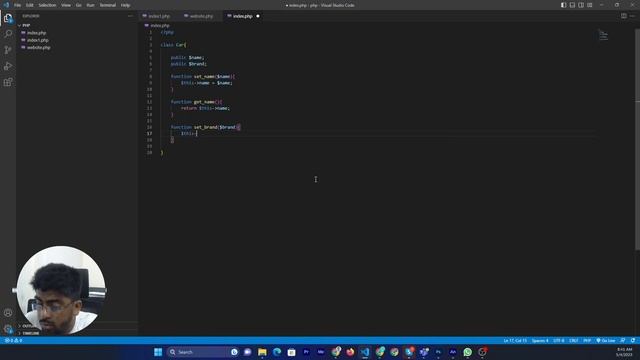The image size is (640, 360).
Task: Click the split editor icon
Action: pos(624,16)
